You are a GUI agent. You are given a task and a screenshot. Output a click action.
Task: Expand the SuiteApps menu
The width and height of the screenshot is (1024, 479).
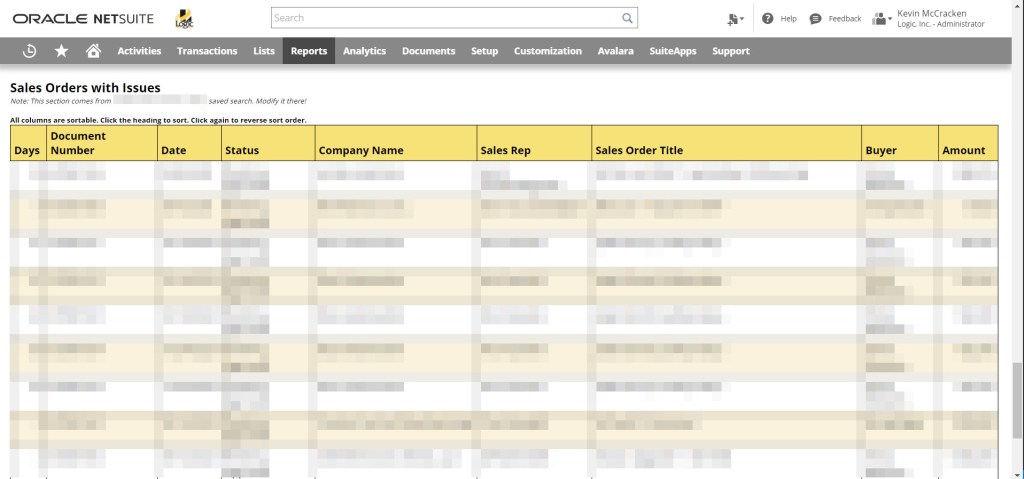[x=672, y=51]
